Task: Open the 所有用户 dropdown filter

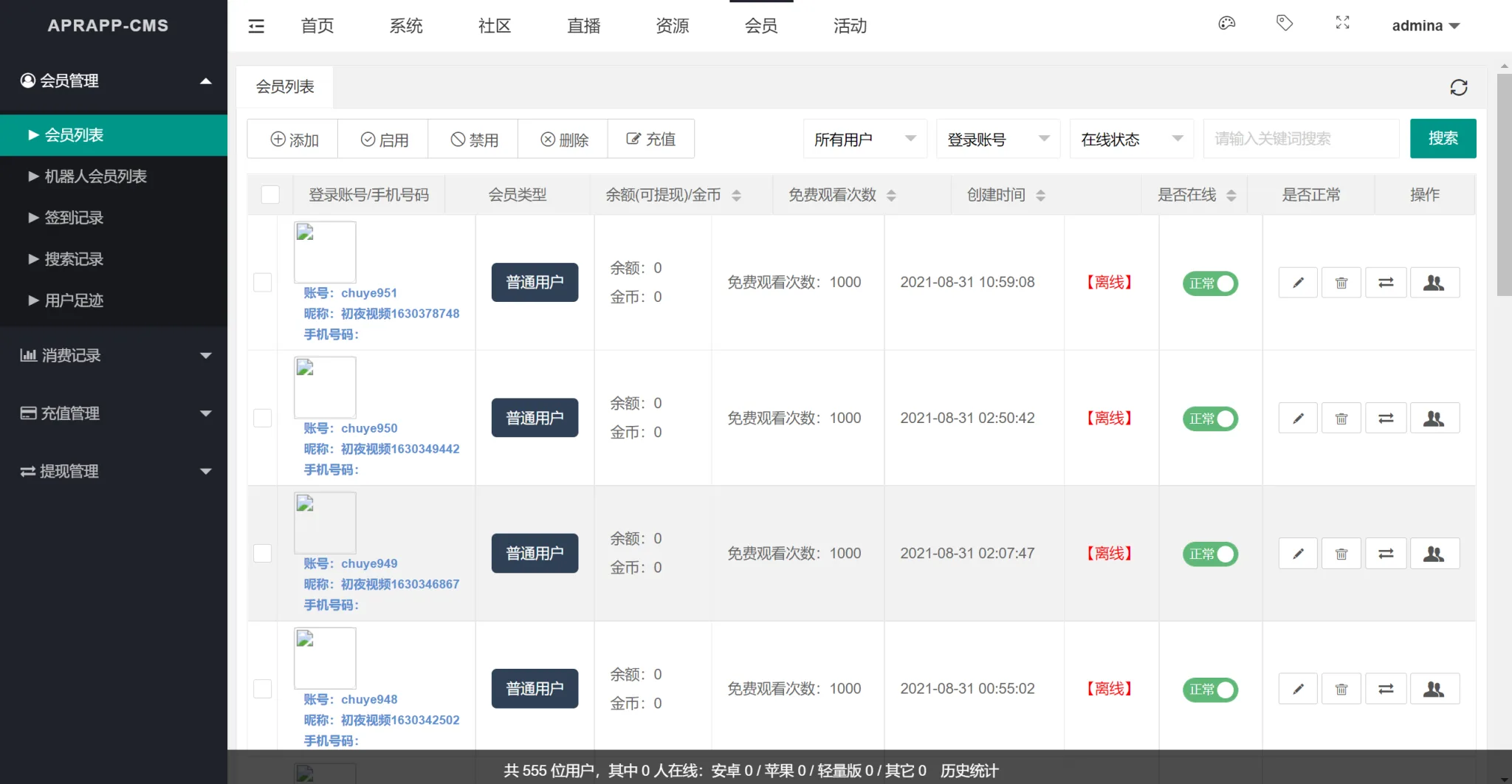Action: 865,139
